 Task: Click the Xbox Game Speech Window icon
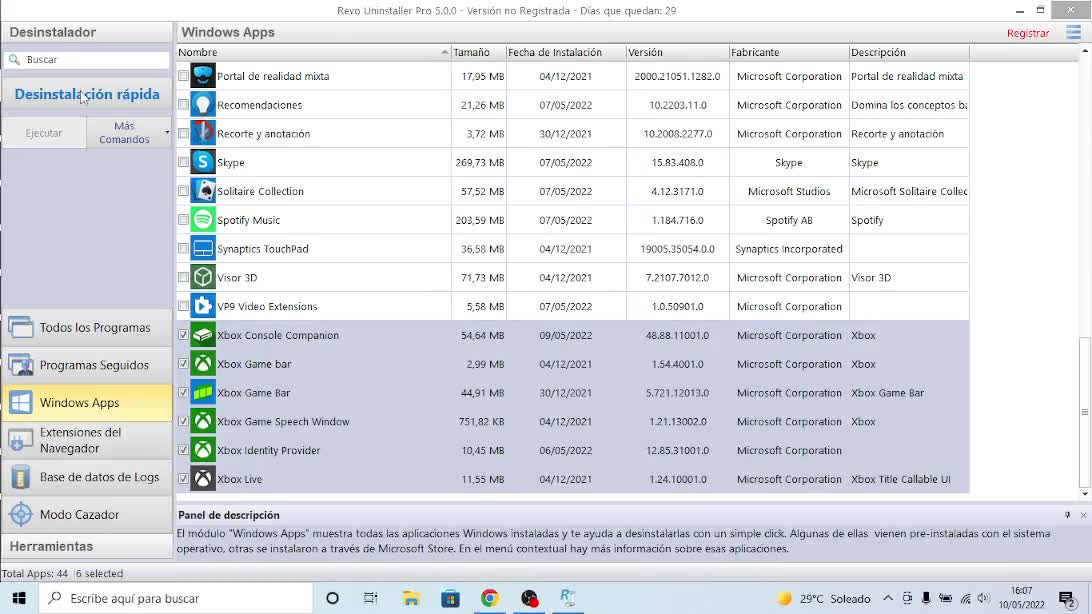203,421
